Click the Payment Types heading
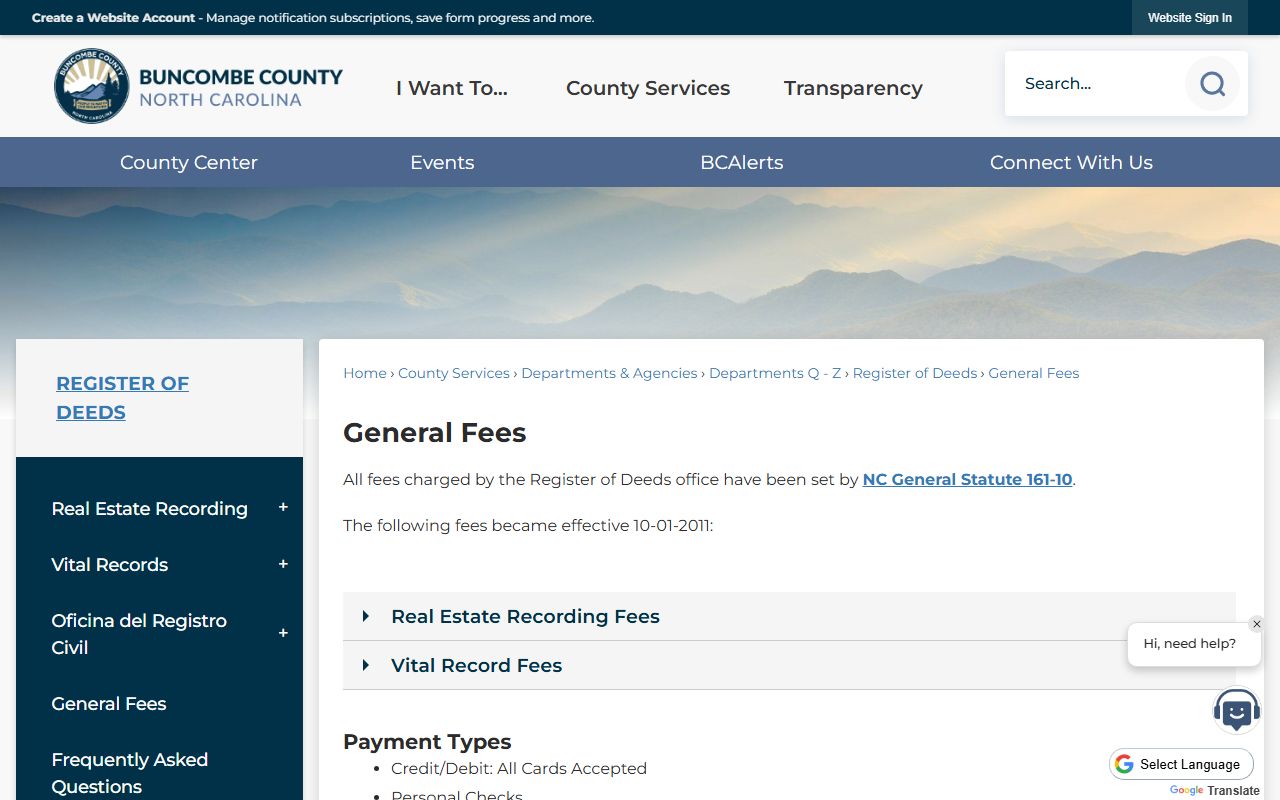Image resolution: width=1280 pixels, height=800 pixels. point(427,741)
